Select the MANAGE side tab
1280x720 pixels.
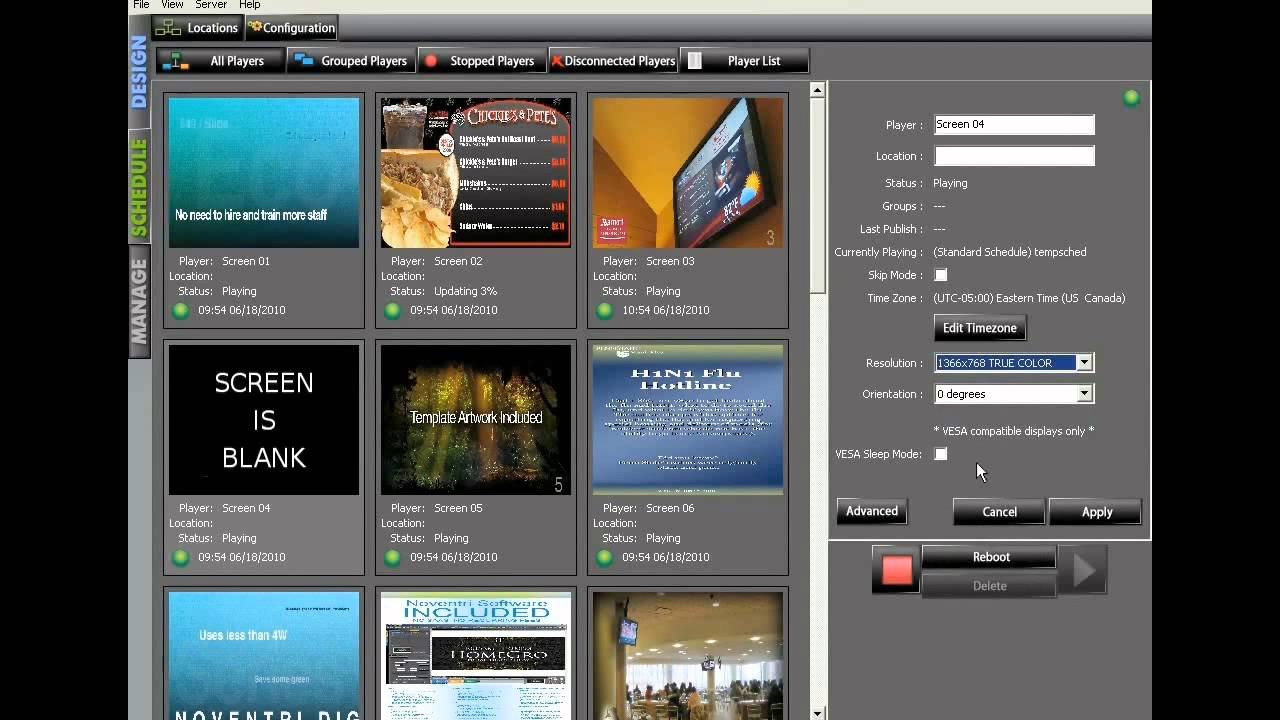coord(139,300)
